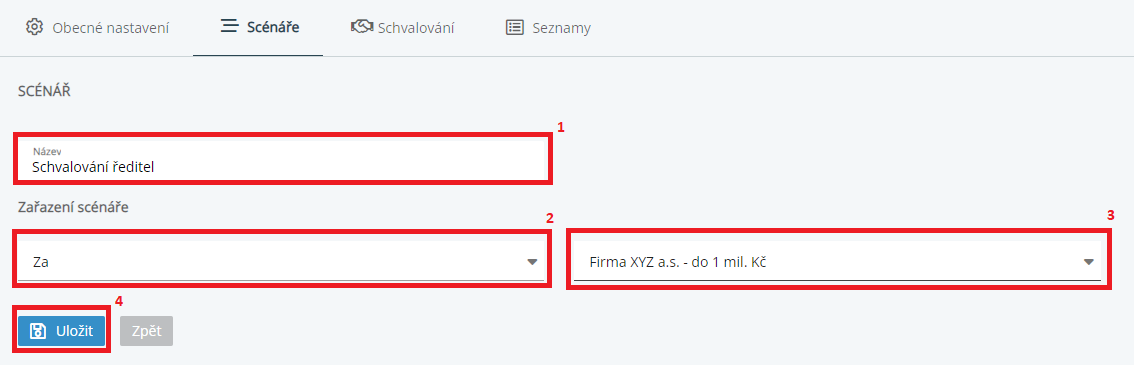Click the Za value in the position dropdown
Screen dimensions: 1134x365
(x=40, y=262)
